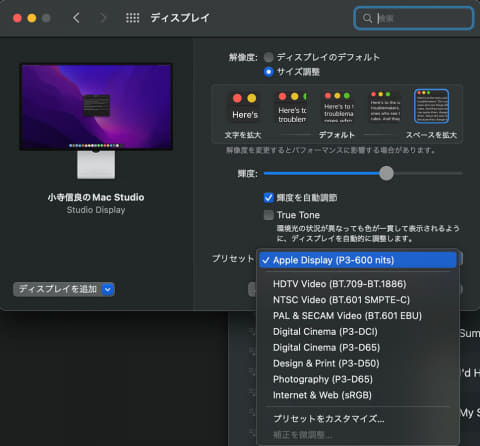This screenshot has width=480, height=446.
Task: Choose プリセットをカスタマイズ… menu entry
Action: 358,419
